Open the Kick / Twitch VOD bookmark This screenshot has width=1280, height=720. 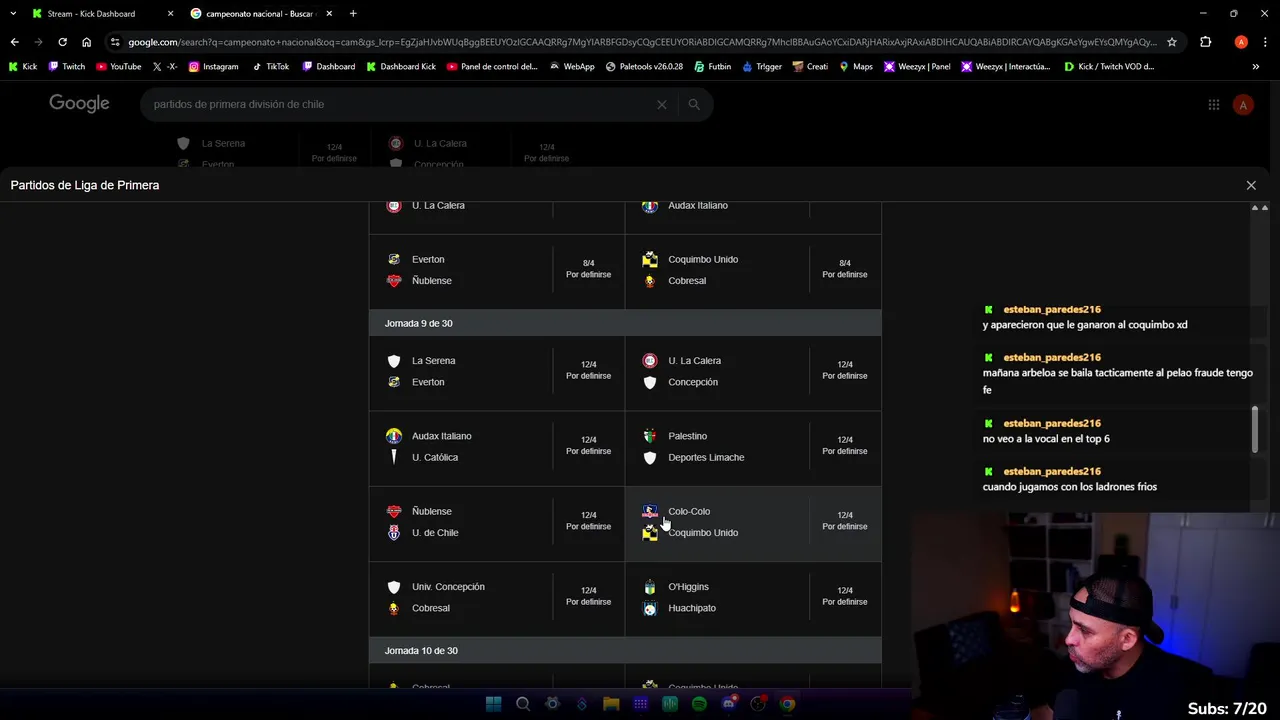click(1109, 67)
